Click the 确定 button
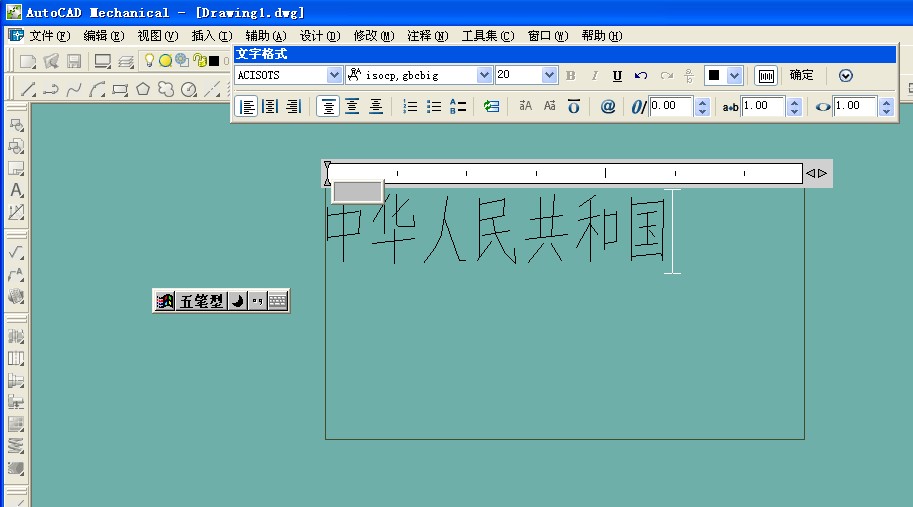913x507 pixels. tap(801, 75)
